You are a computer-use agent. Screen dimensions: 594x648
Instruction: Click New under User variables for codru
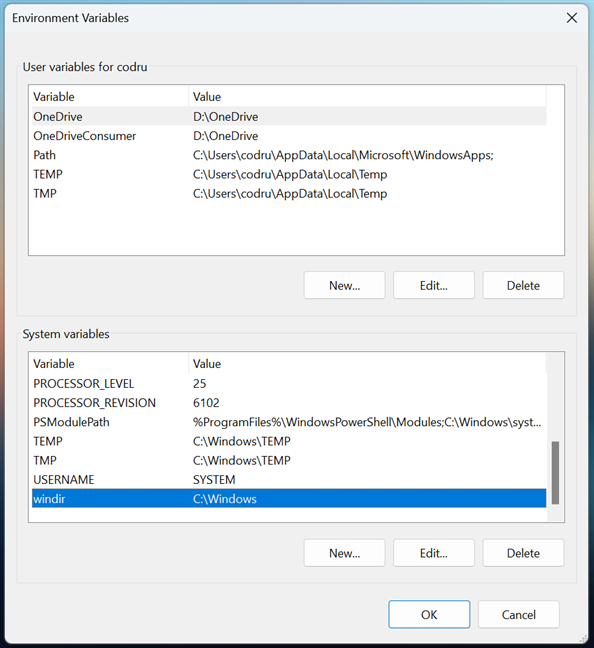344,285
